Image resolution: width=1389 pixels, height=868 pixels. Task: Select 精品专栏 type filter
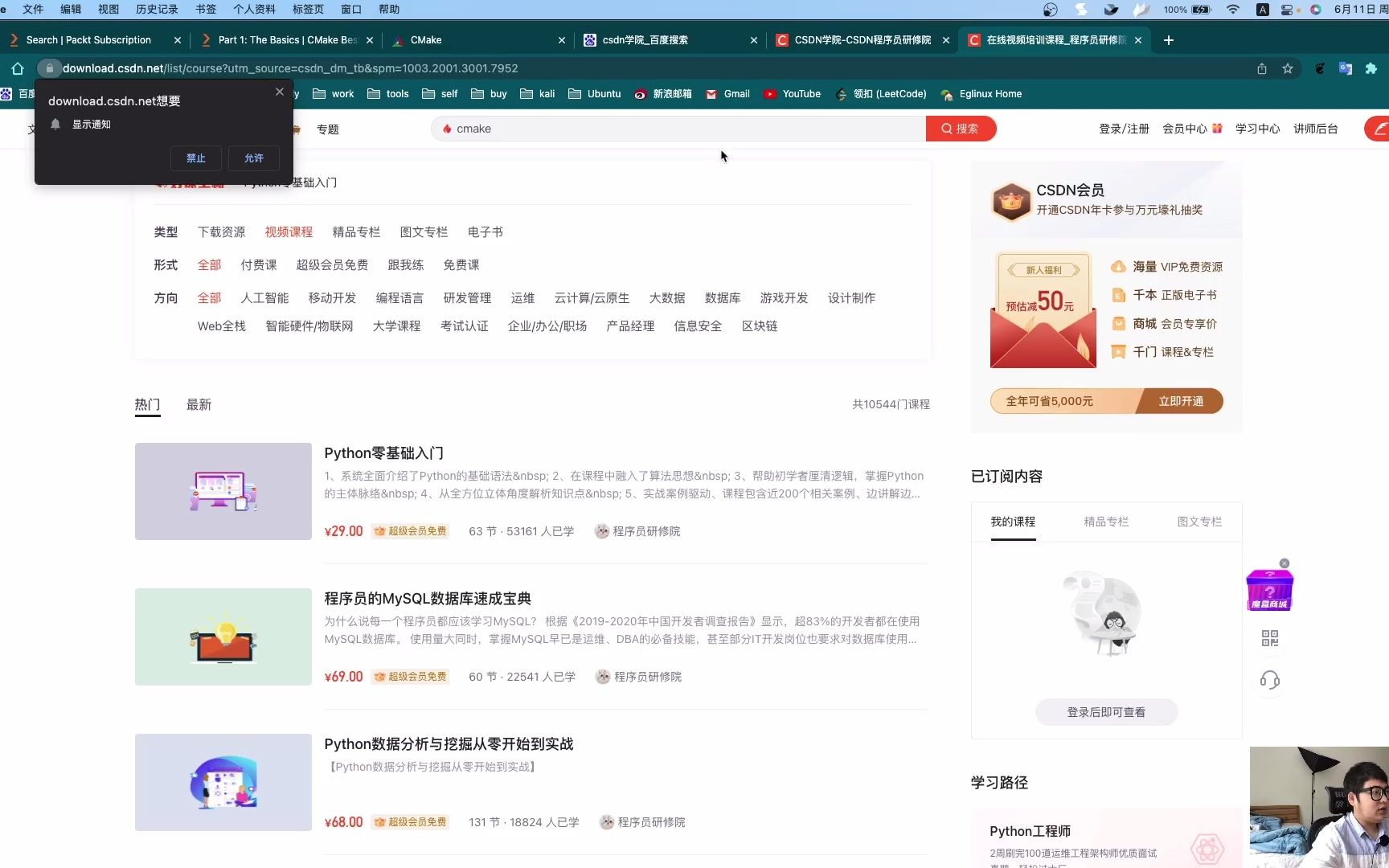click(x=356, y=232)
